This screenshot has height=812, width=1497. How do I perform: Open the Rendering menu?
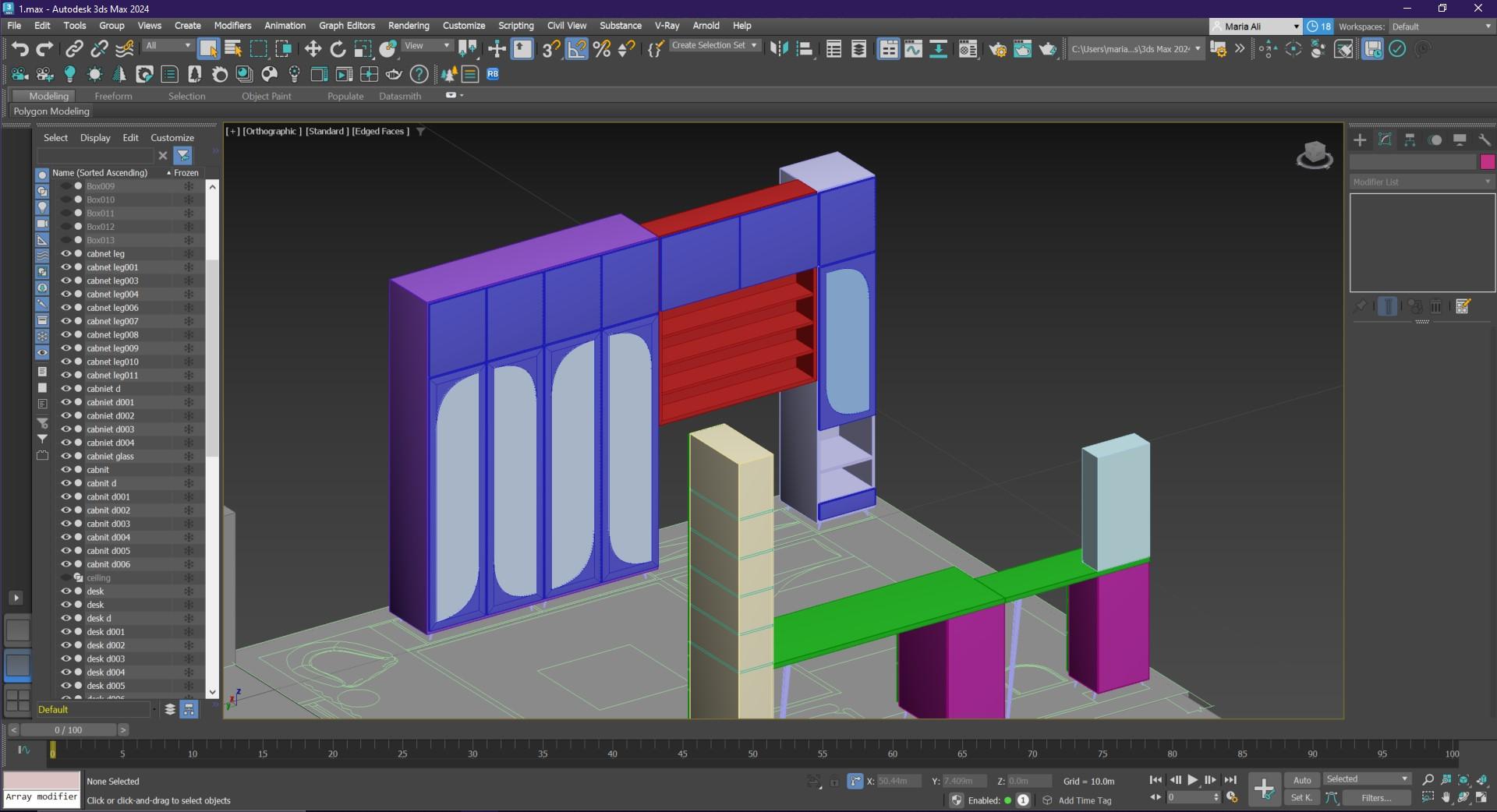coord(409,26)
